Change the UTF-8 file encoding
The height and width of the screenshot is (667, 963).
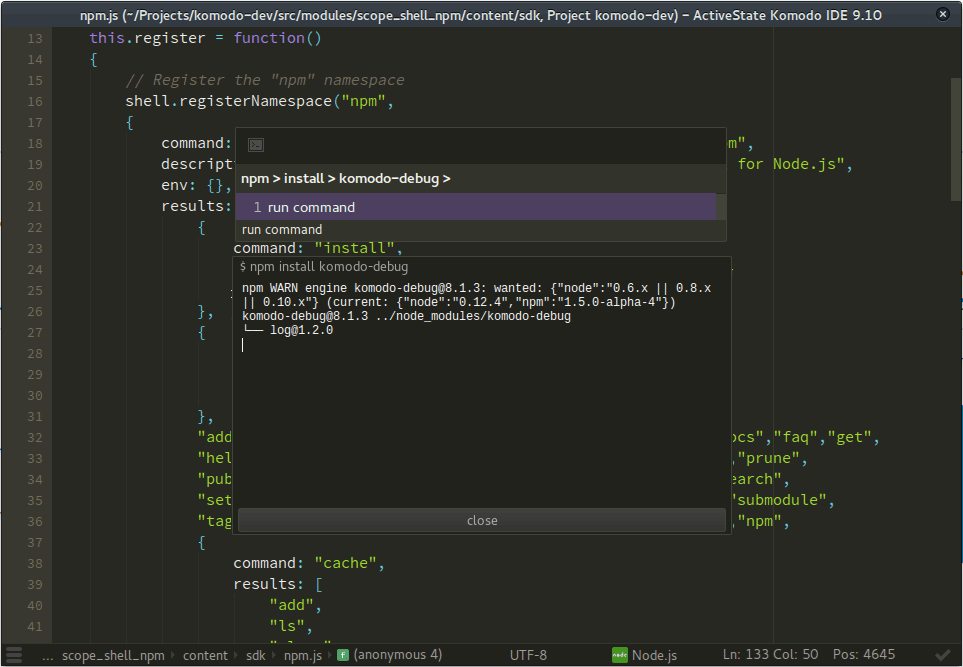[x=528, y=655]
